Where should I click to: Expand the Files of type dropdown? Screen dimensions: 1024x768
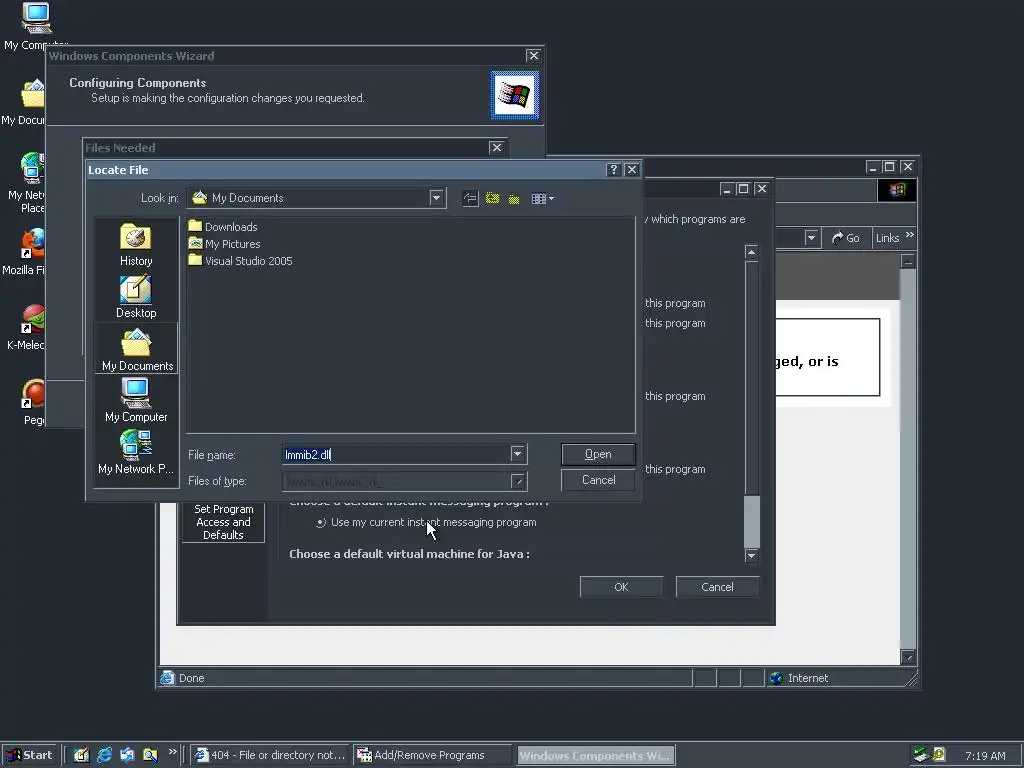click(x=518, y=481)
